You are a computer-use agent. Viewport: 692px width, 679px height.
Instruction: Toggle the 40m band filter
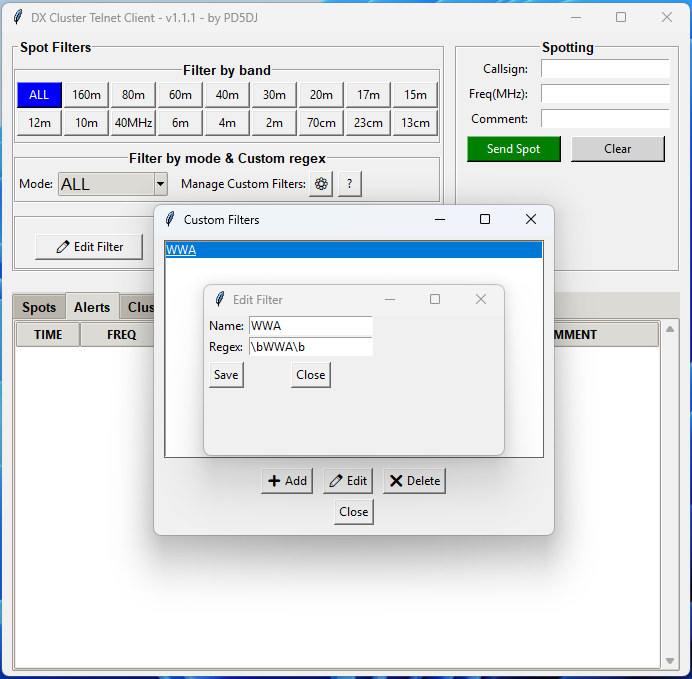pos(227,95)
